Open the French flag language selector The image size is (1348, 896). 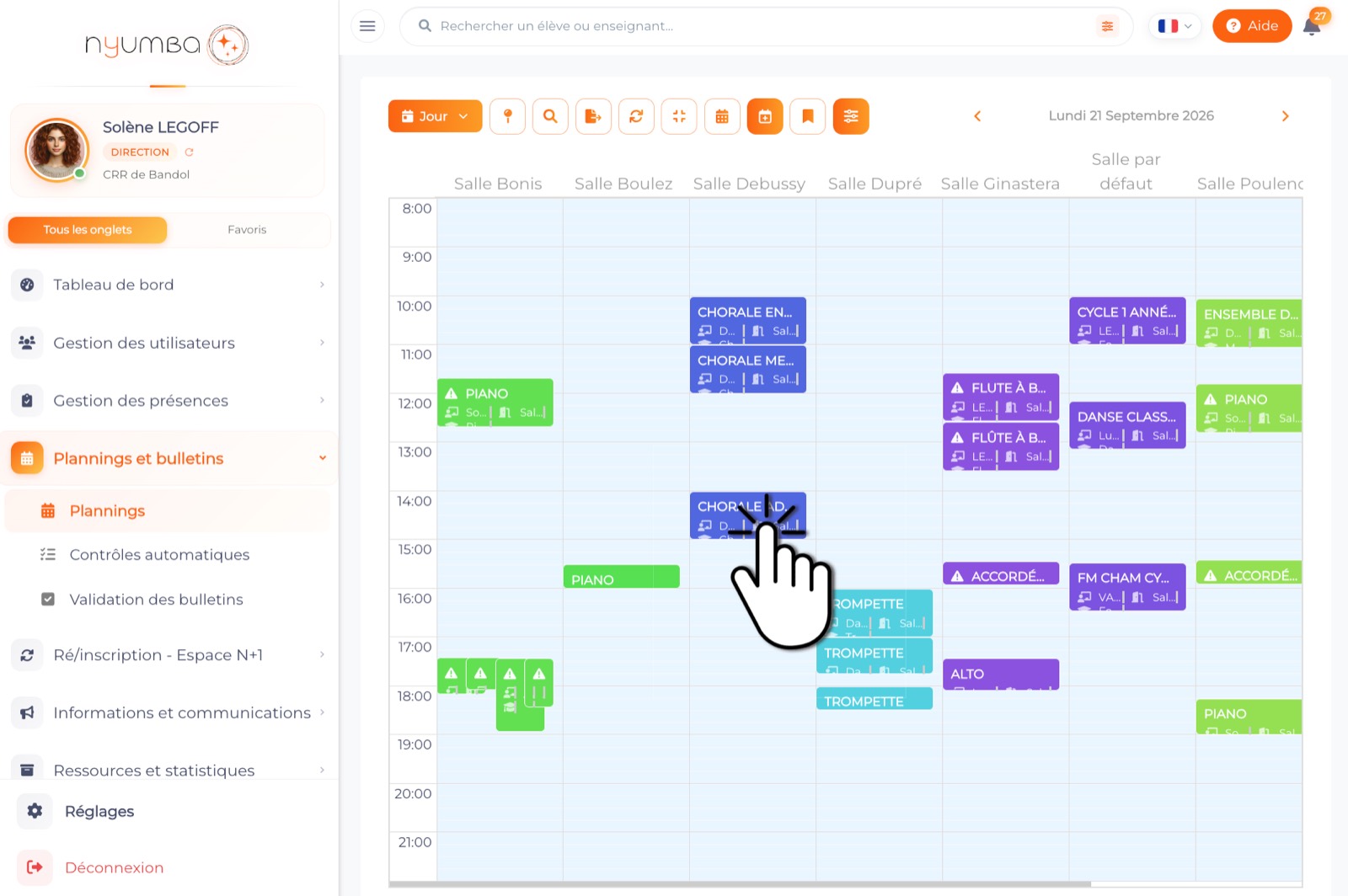coord(1174,26)
